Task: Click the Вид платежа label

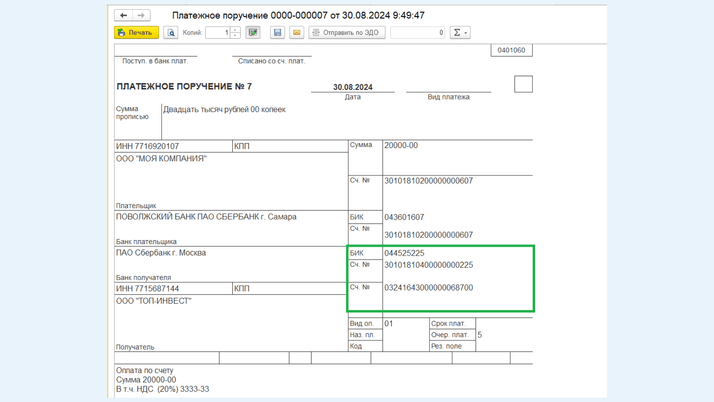Action: (449, 97)
